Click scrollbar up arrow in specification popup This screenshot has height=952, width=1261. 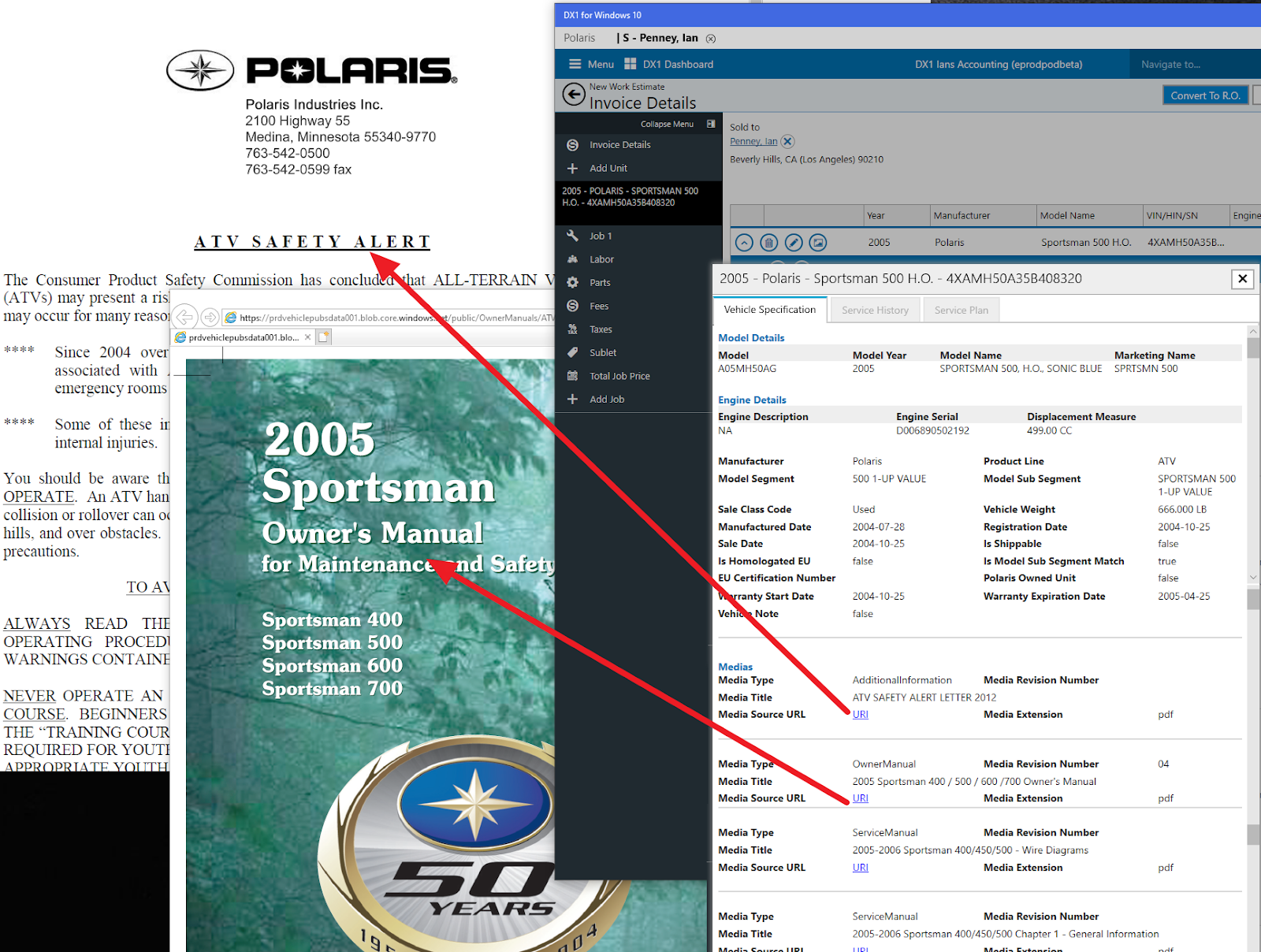coord(1253,332)
